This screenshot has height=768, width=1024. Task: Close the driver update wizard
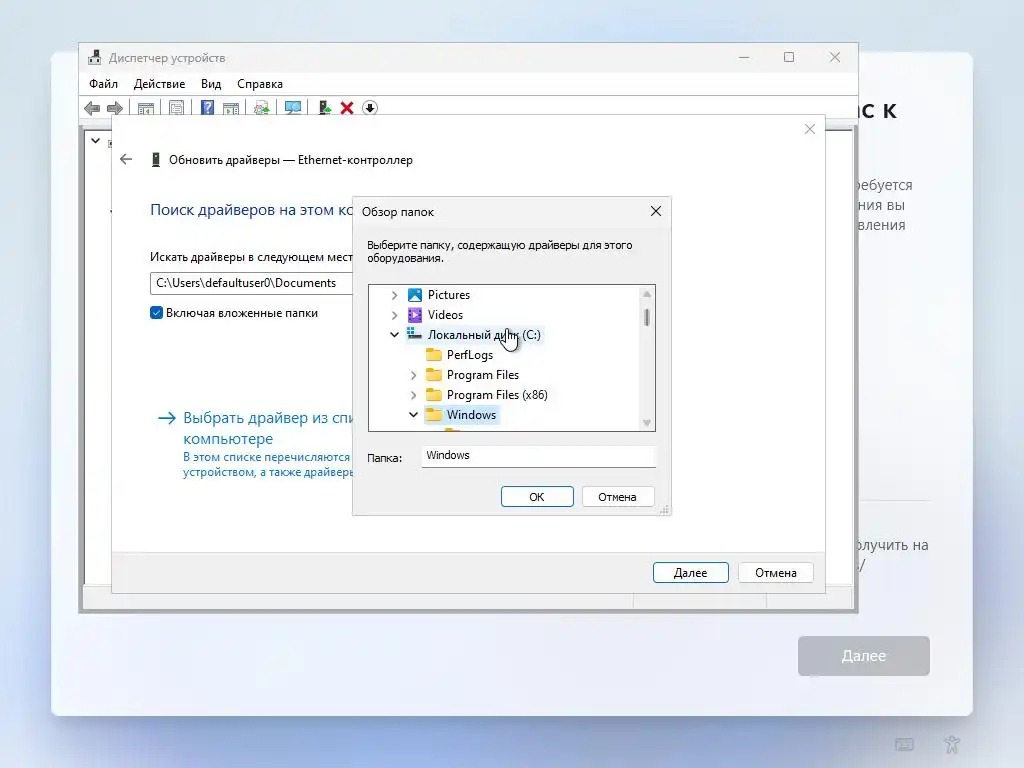(810, 129)
